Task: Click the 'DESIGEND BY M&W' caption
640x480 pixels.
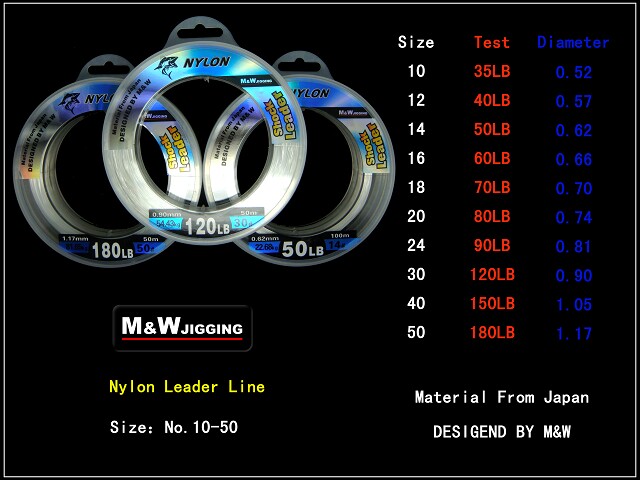Action: 502,432
